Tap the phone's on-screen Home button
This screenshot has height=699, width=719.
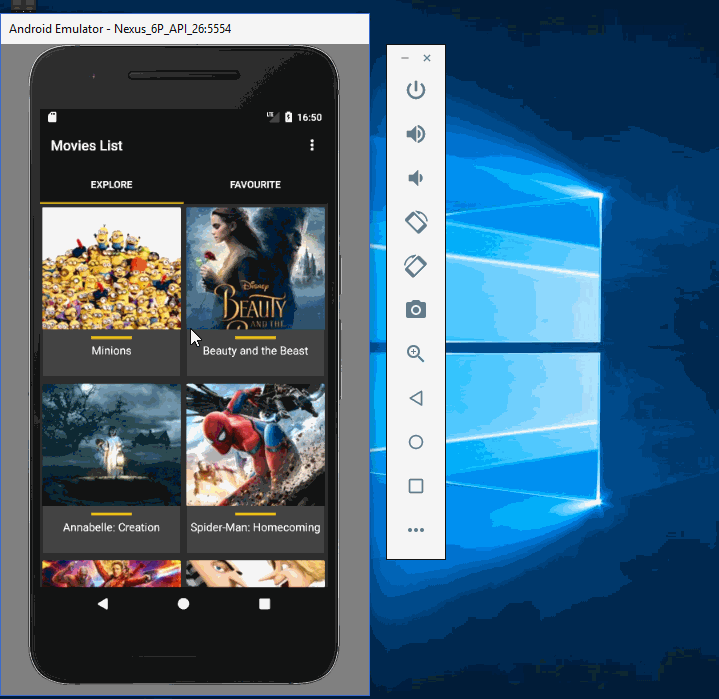[183, 604]
